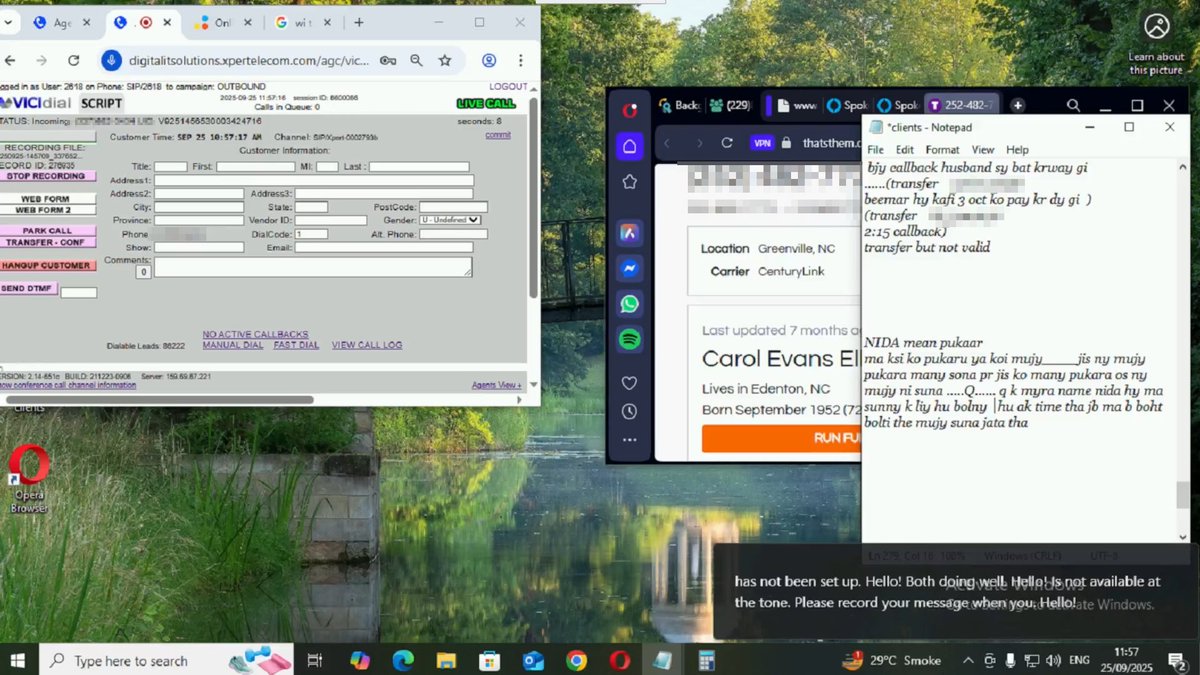The height and width of the screenshot is (675, 1200).
Task: Click TRANSFER - CONF button
Action: [47, 242]
